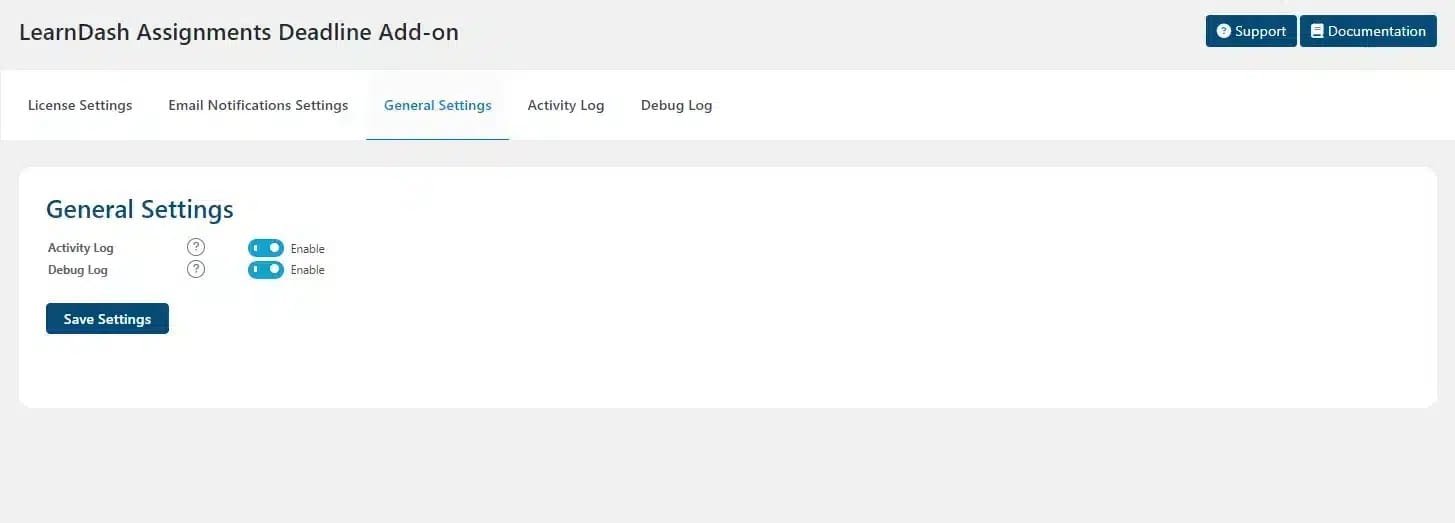Click the Activity Log setting row label
Image resolution: width=1455 pixels, height=523 pixels.
pyautogui.click(x=81, y=248)
